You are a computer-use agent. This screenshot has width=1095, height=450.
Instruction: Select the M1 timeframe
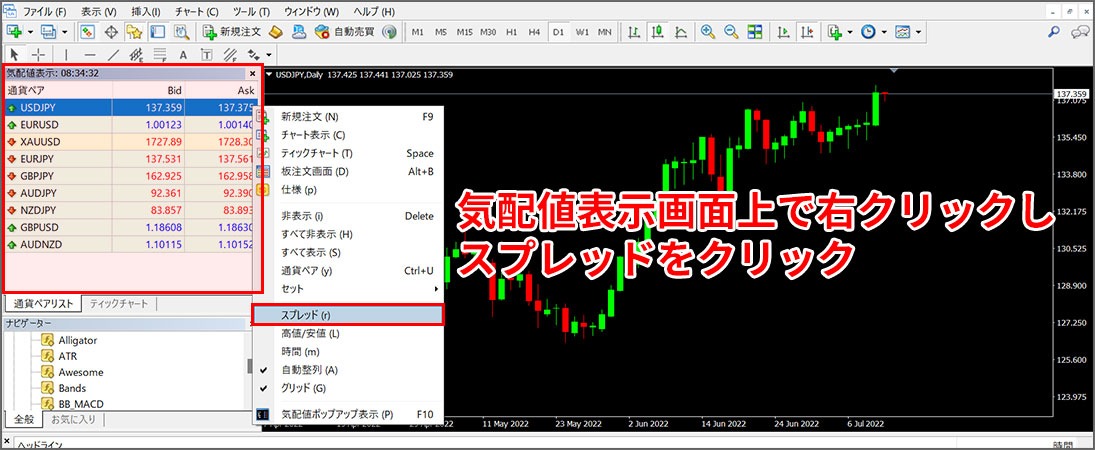tap(418, 32)
